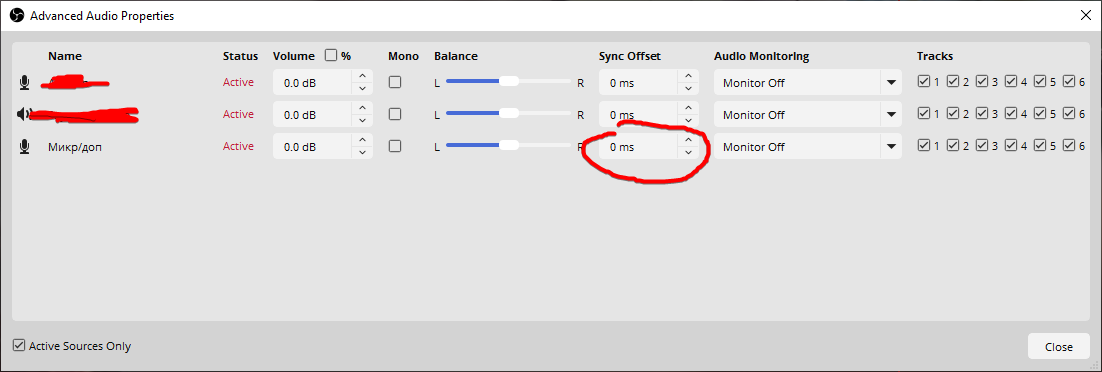Raise redacted mic source sync offset with the up arrow
Viewport: 1102px width, 372px height.
tap(688, 76)
